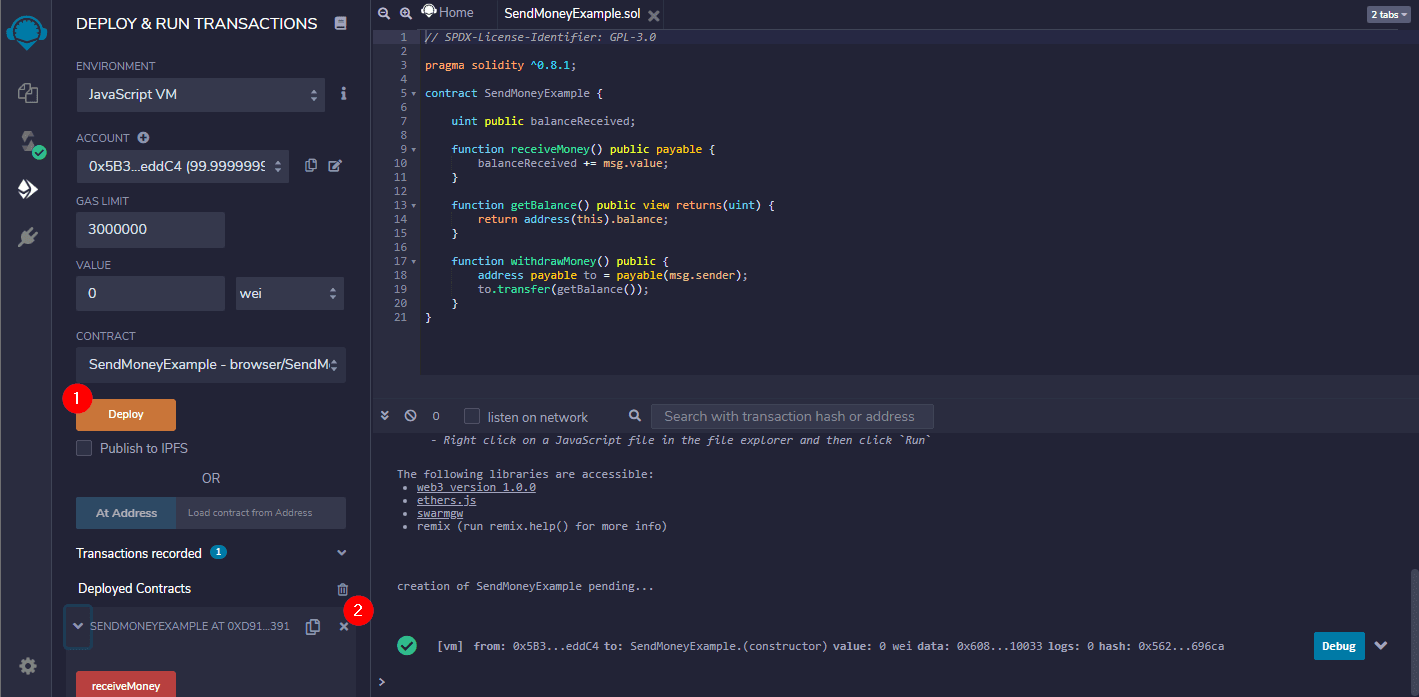Screen dimensions: 1419x697
Task: Click the Transactions recorded count badge
Action: 218,552
